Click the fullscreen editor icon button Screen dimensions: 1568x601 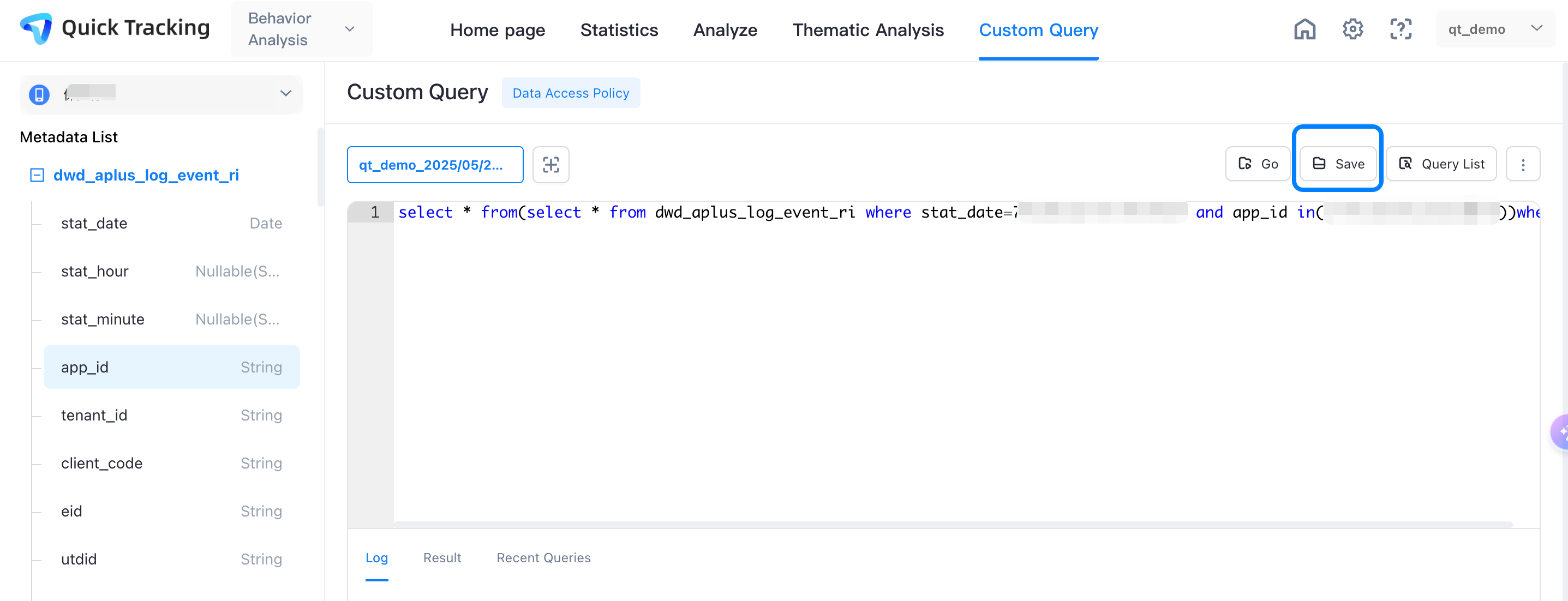(x=550, y=164)
